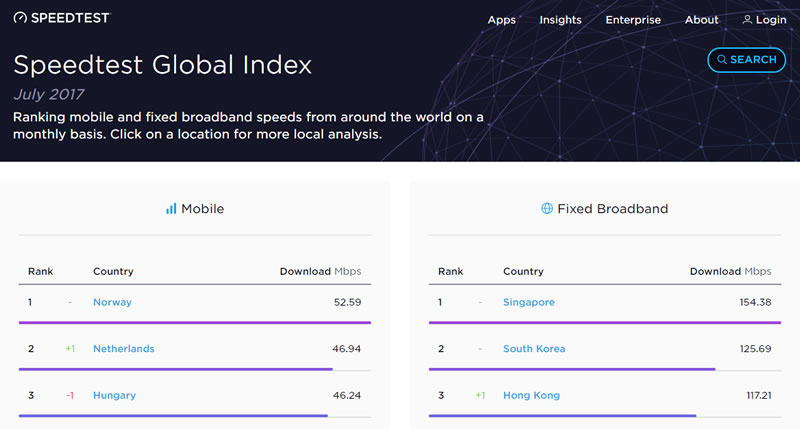Click Norway's purple speed bar

click(195, 322)
